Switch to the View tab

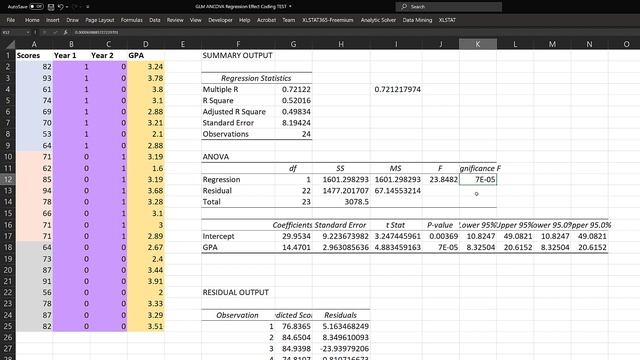196,20
